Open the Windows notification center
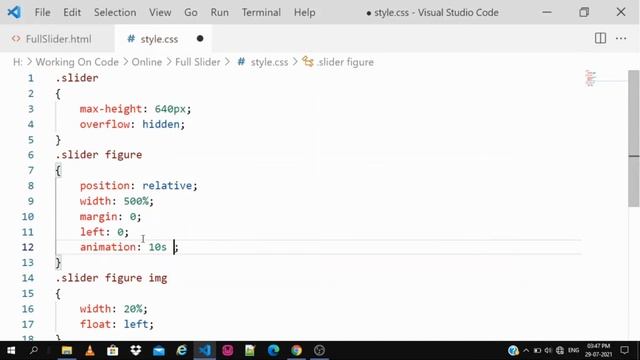This screenshot has width=640, height=360. point(624,350)
